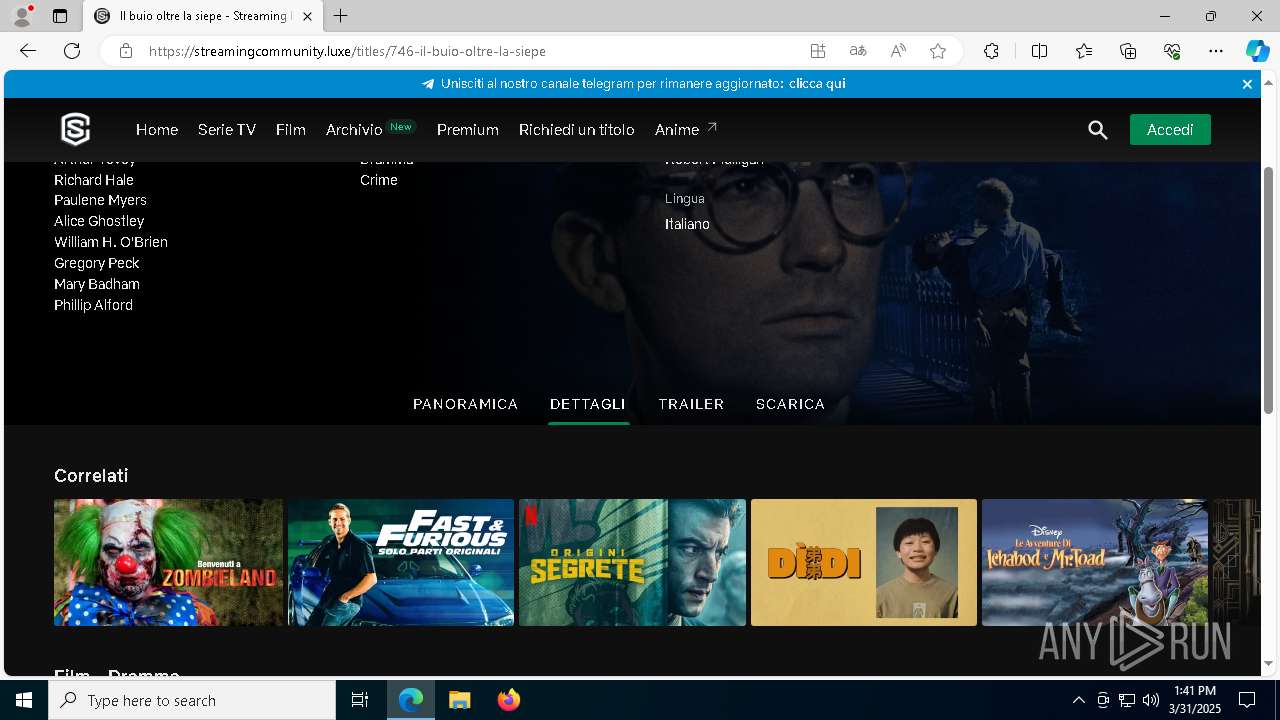The height and width of the screenshot is (720, 1280).
Task: Open the Premium page
Action: [x=468, y=130]
